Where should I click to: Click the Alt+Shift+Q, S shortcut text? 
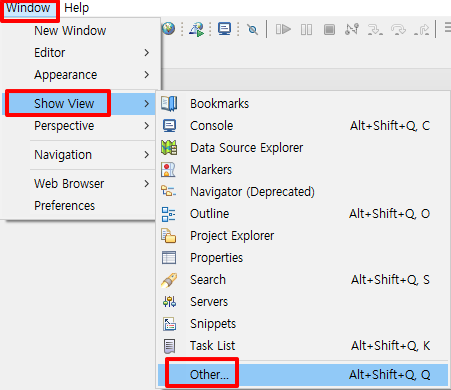pos(390,280)
